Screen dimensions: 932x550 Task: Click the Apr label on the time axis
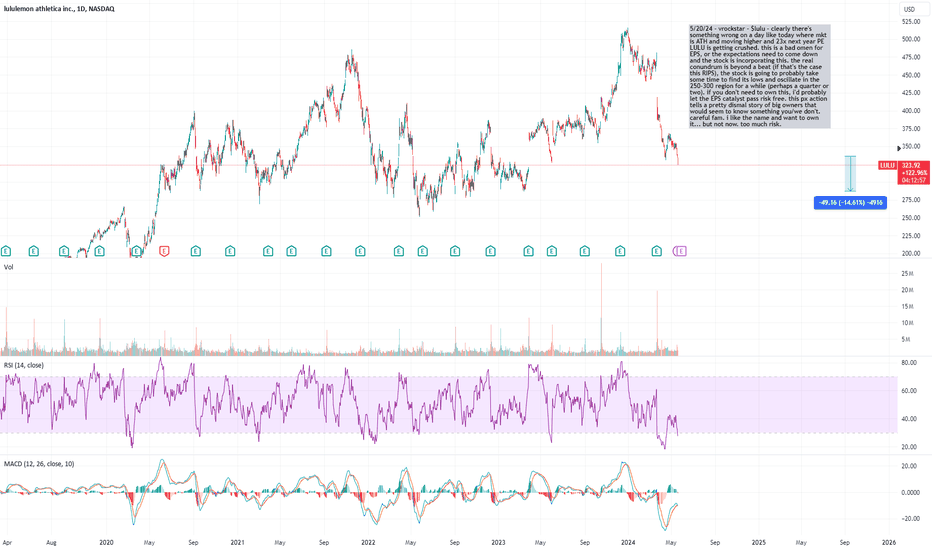[7, 542]
